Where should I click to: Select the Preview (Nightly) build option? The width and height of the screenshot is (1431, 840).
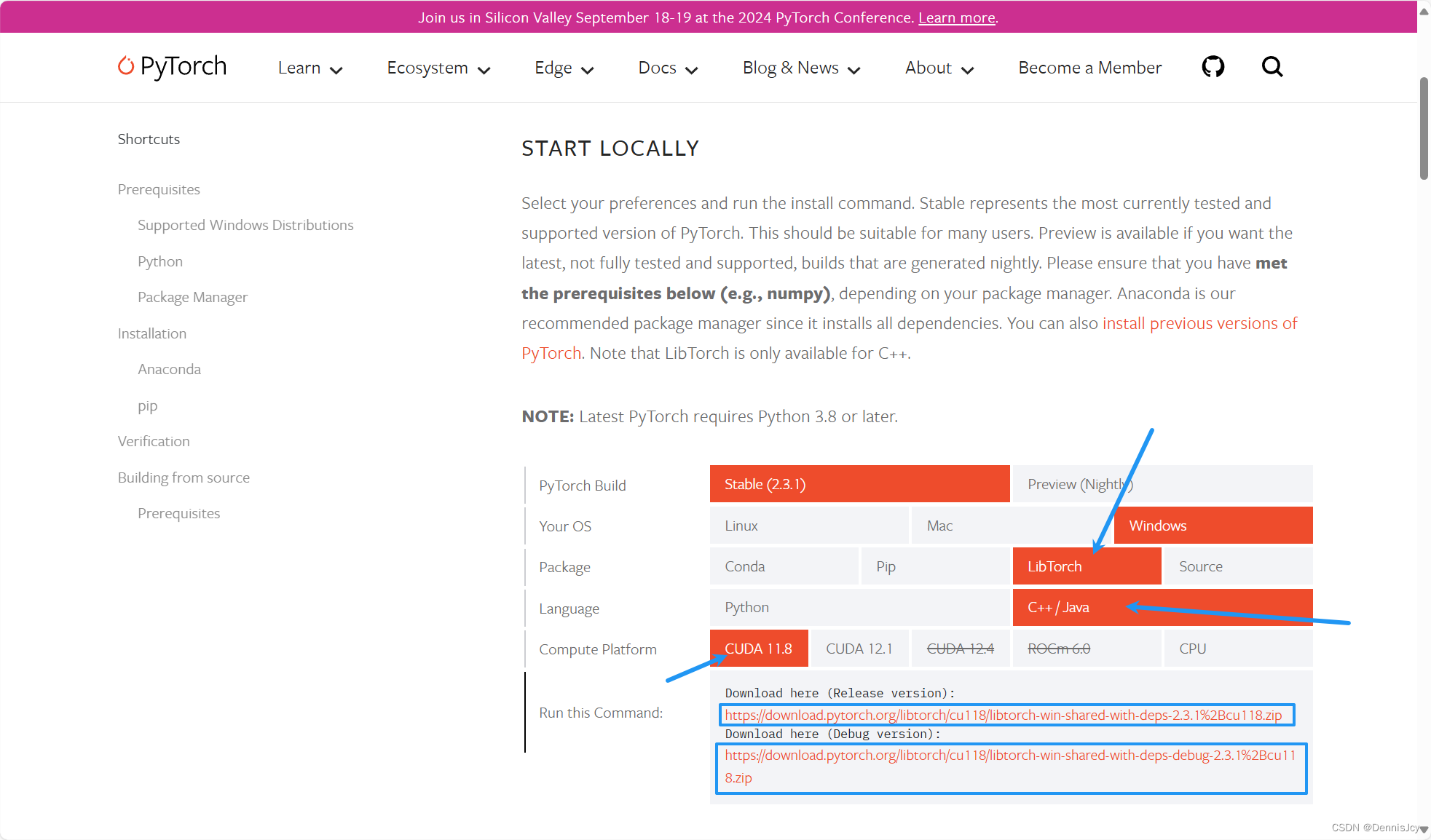(1162, 484)
